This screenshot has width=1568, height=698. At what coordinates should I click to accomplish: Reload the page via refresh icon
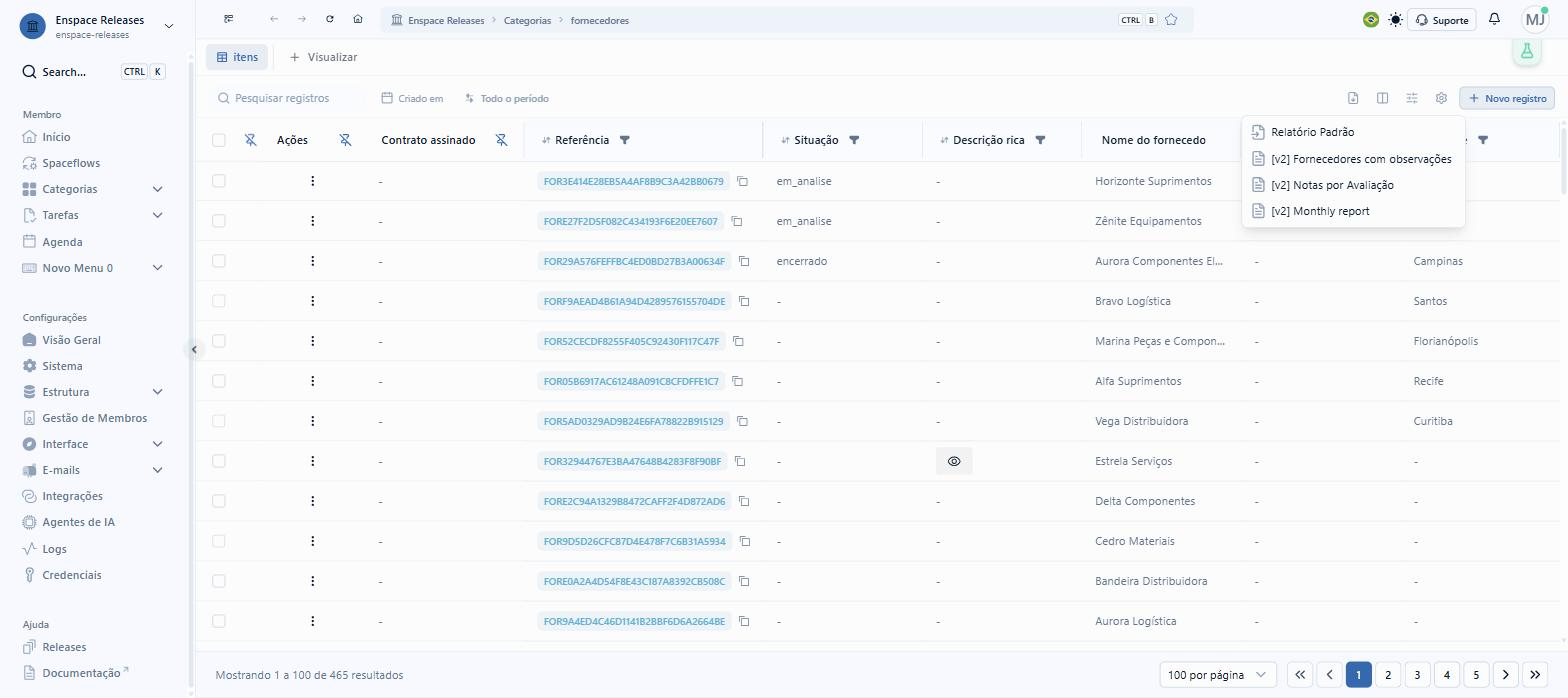point(330,19)
